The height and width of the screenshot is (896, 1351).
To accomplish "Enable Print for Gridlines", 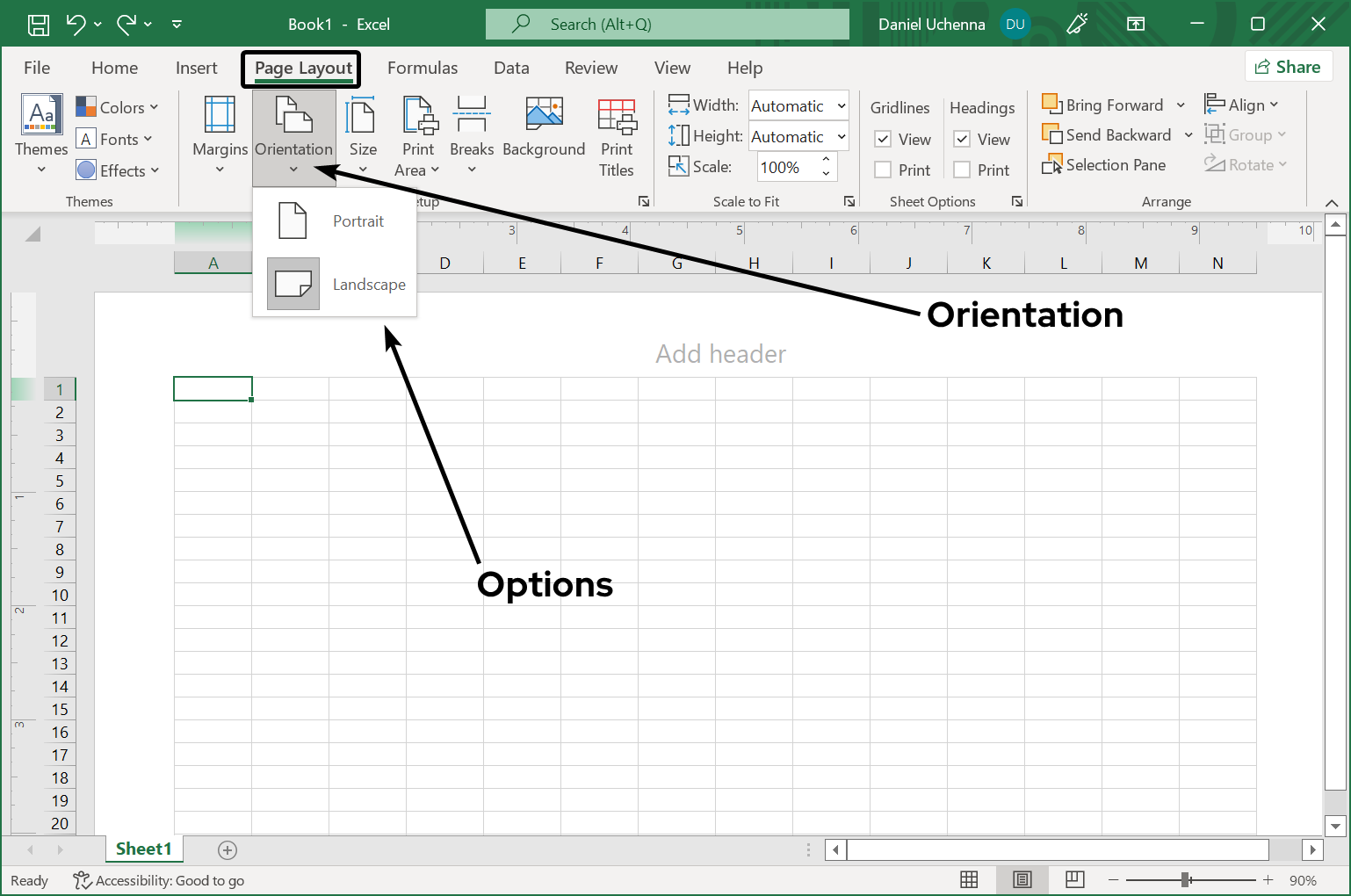I will point(883,170).
